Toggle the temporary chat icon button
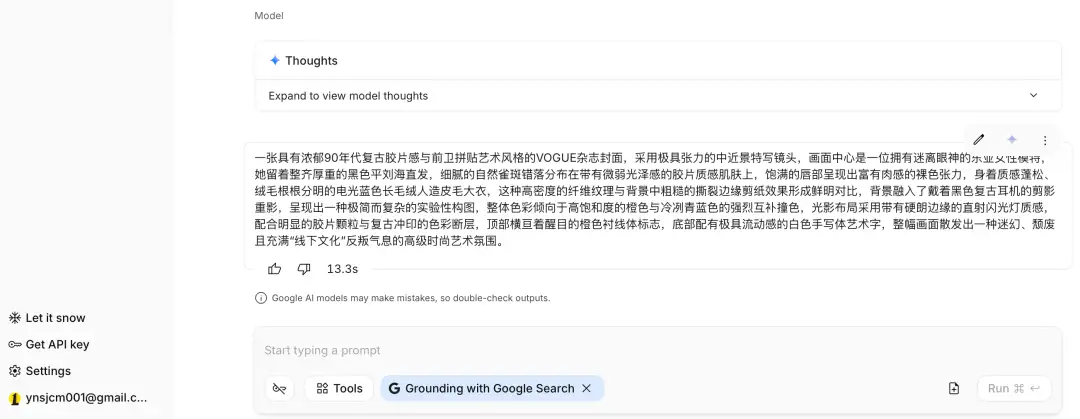 tap(280, 388)
